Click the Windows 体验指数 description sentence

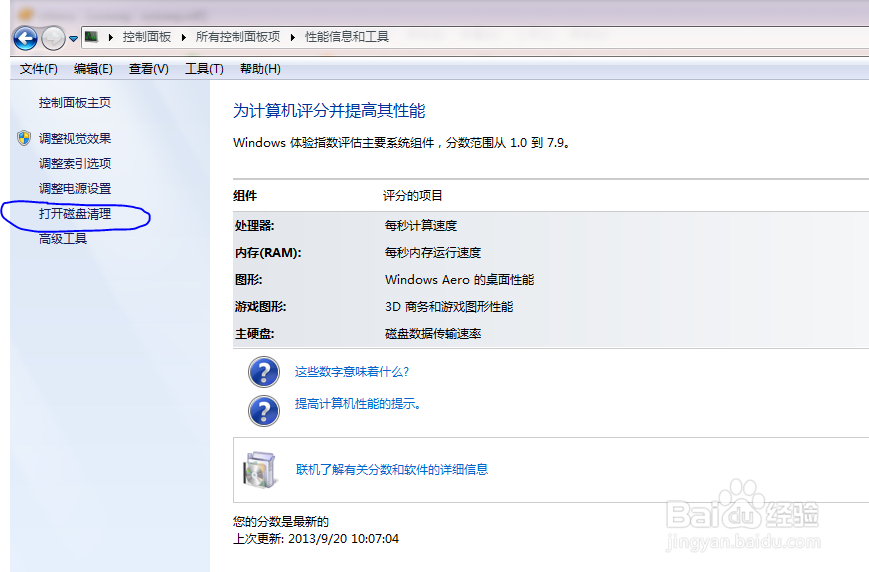[x=402, y=143]
